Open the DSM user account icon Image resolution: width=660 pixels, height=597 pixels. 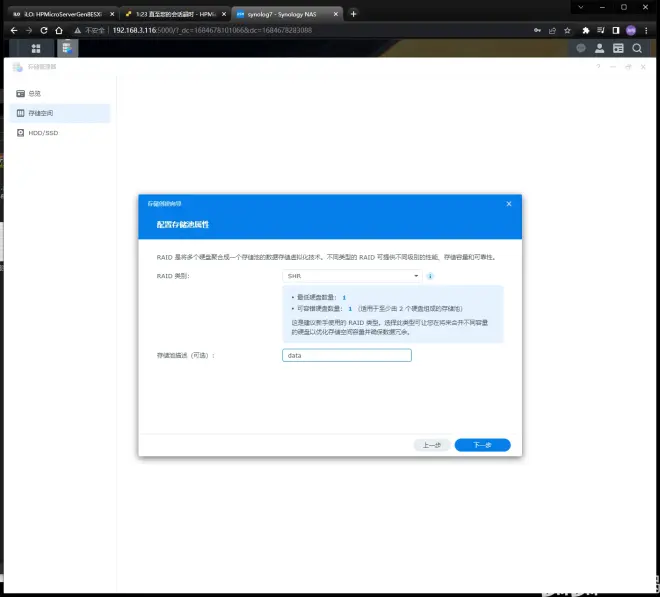point(599,48)
